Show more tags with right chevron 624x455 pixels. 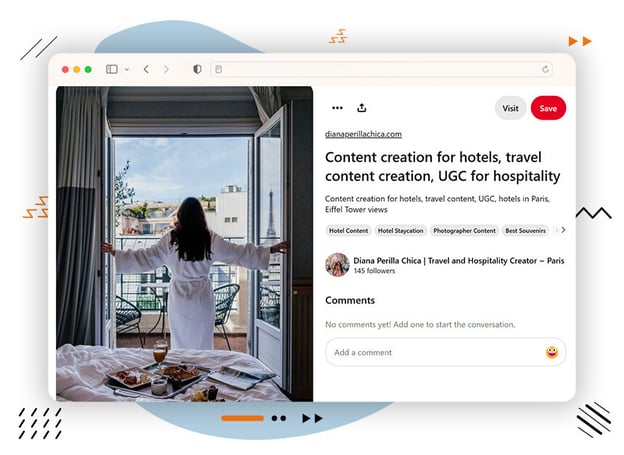(563, 230)
